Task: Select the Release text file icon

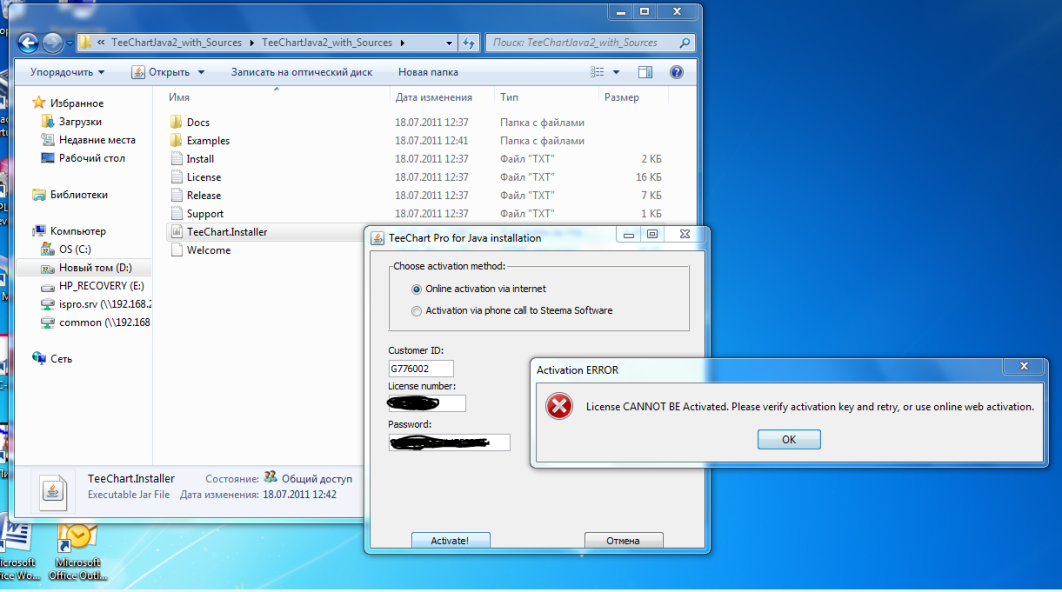Action: [x=176, y=195]
